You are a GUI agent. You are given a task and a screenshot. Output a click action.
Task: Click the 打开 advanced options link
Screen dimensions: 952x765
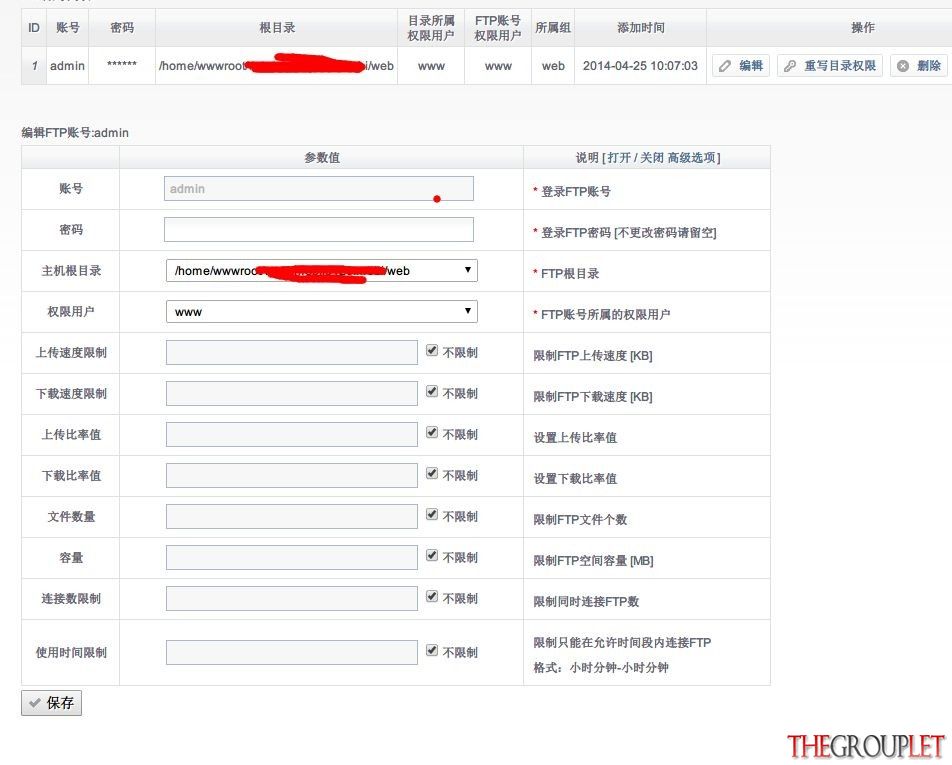pos(619,158)
